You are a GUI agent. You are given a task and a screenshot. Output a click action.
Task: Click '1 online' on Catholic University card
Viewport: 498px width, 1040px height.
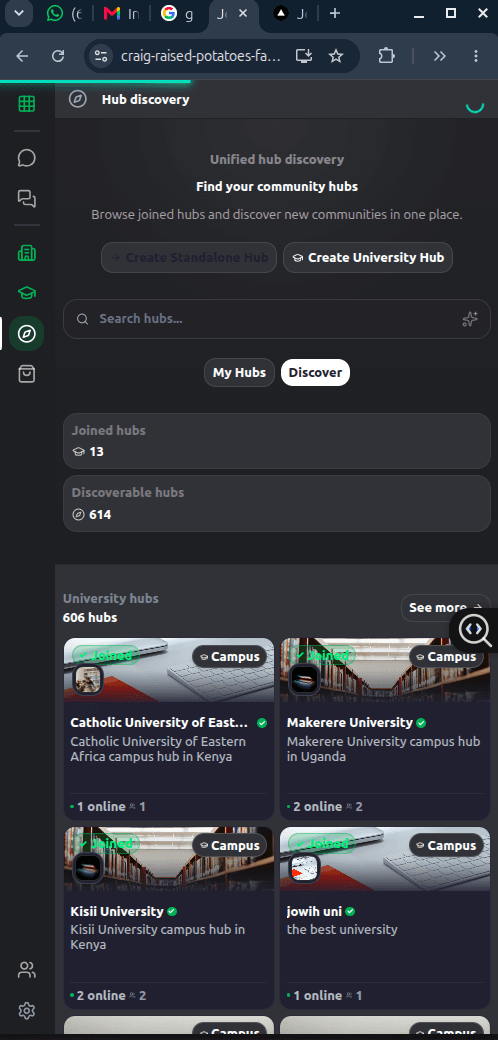pyautogui.click(x=101, y=807)
